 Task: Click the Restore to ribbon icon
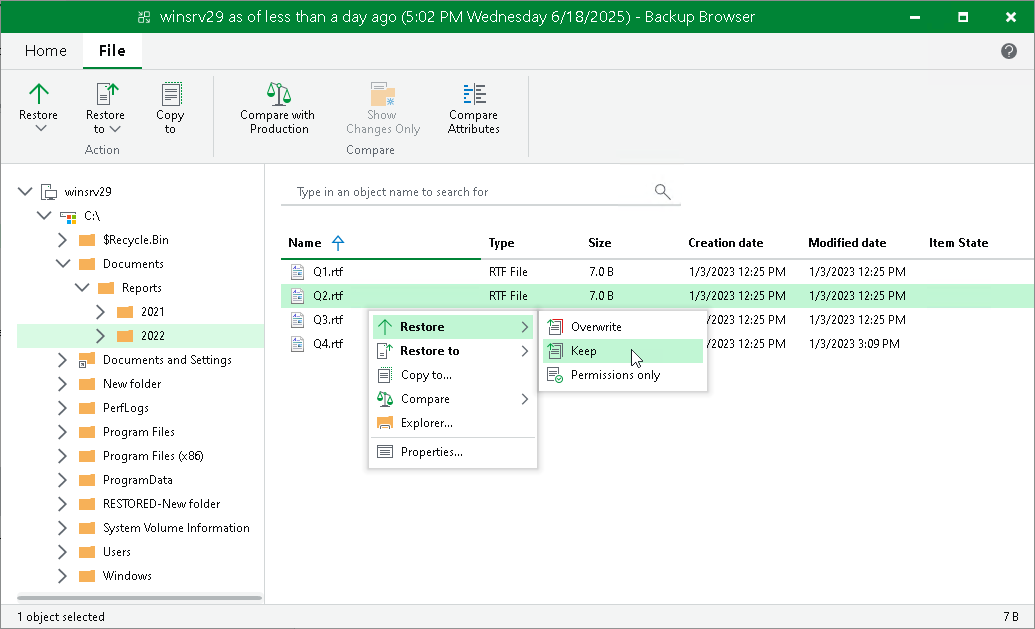pos(106,94)
